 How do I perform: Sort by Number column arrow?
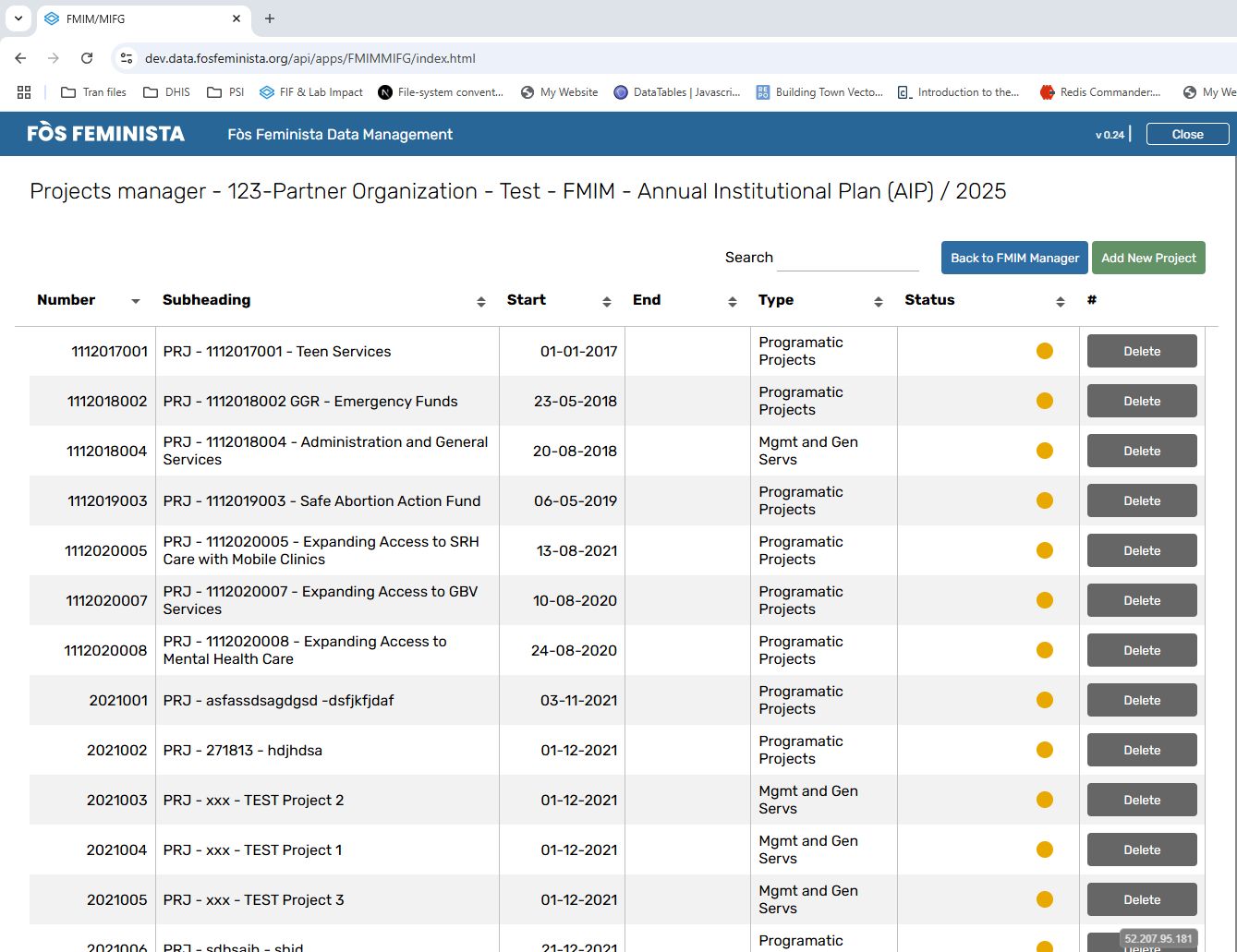pos(136,301)
